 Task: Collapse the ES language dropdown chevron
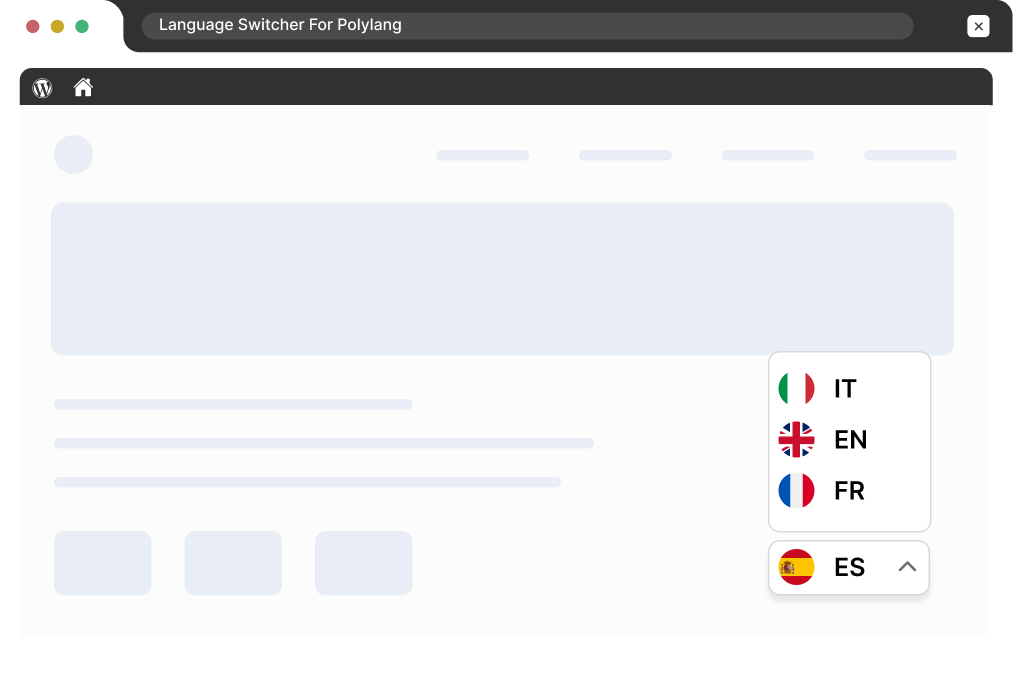(x=907, y=566)
